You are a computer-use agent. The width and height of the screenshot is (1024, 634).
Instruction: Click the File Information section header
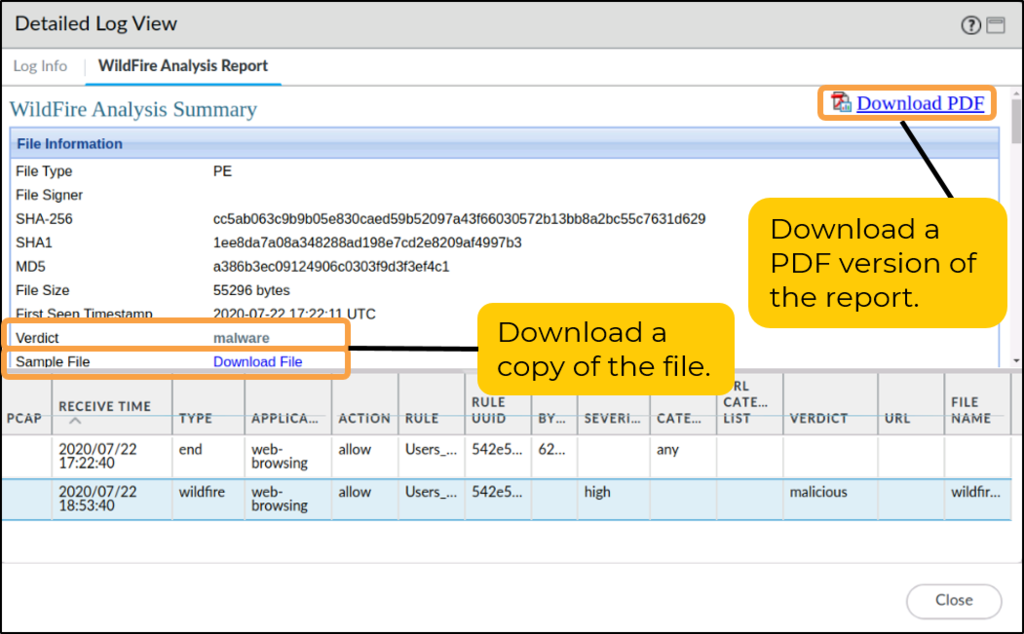[x=504, y=144]
